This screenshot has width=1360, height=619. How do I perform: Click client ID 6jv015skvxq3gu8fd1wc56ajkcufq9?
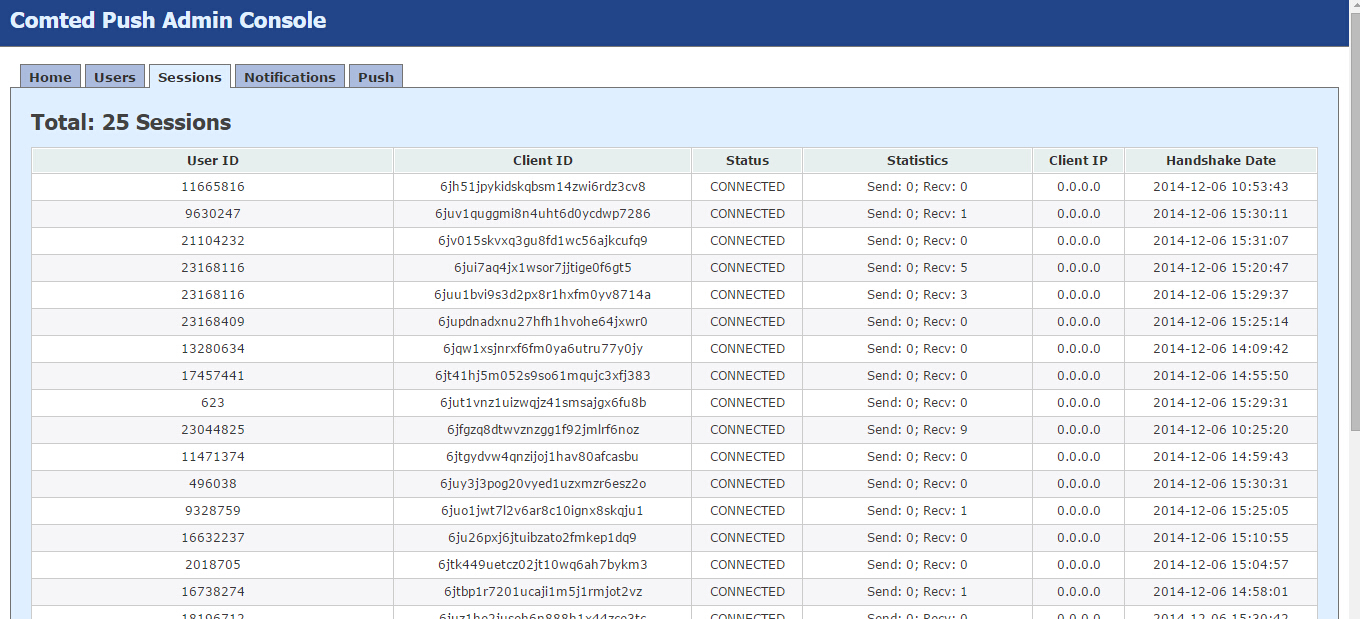543,241
